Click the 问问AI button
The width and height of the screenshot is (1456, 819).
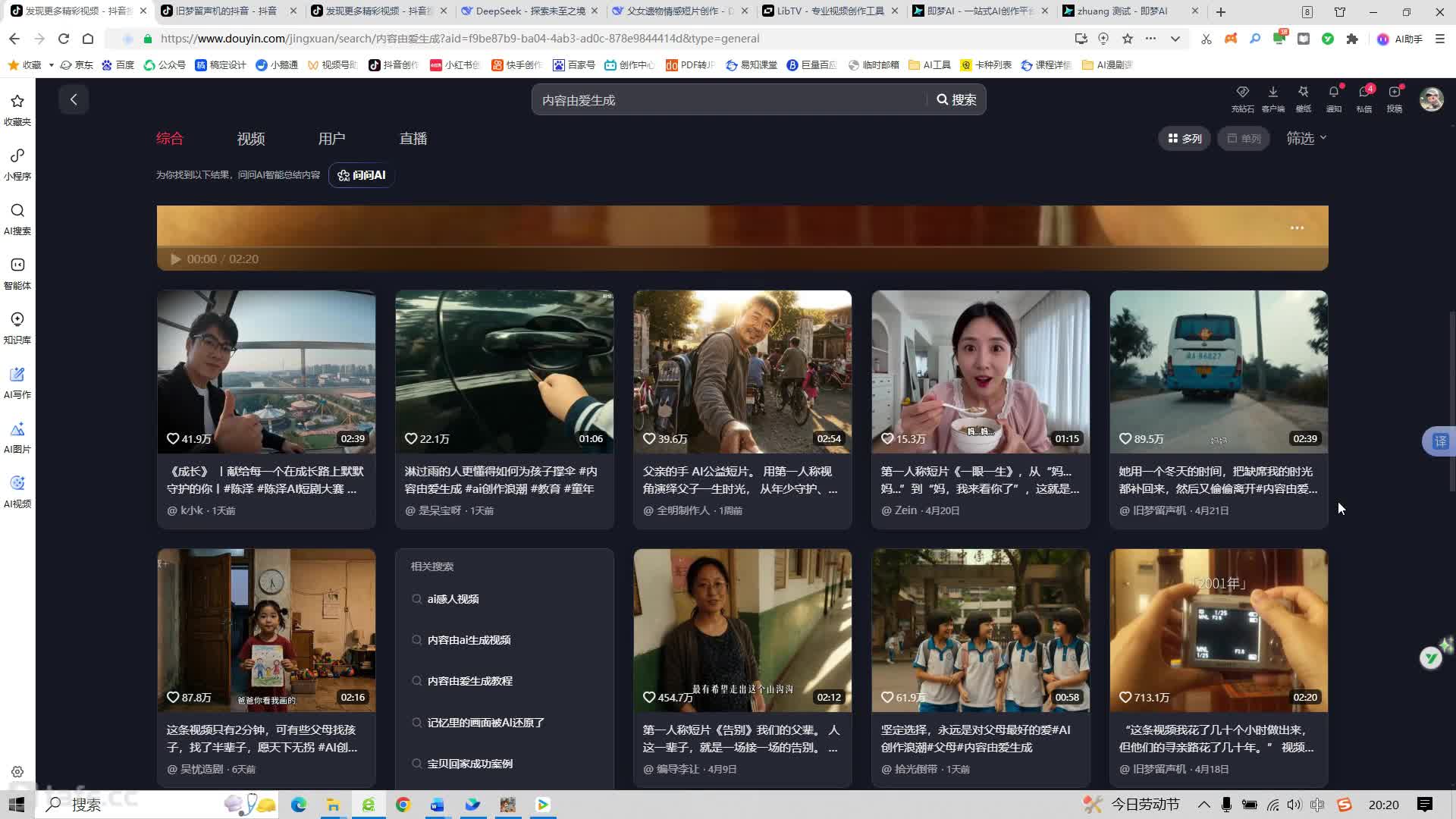pos(362,175)
